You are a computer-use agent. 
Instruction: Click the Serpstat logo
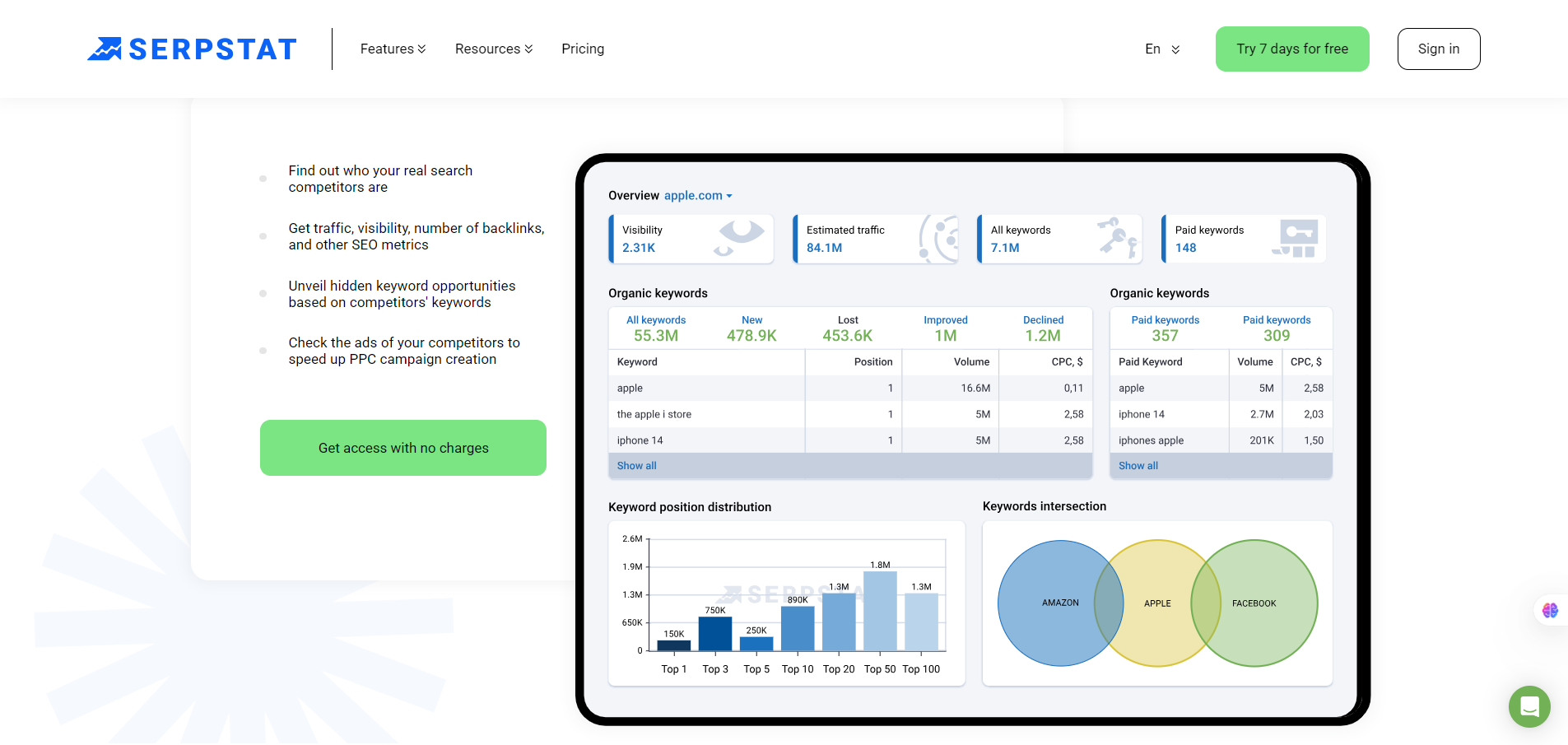click(192, 49)
